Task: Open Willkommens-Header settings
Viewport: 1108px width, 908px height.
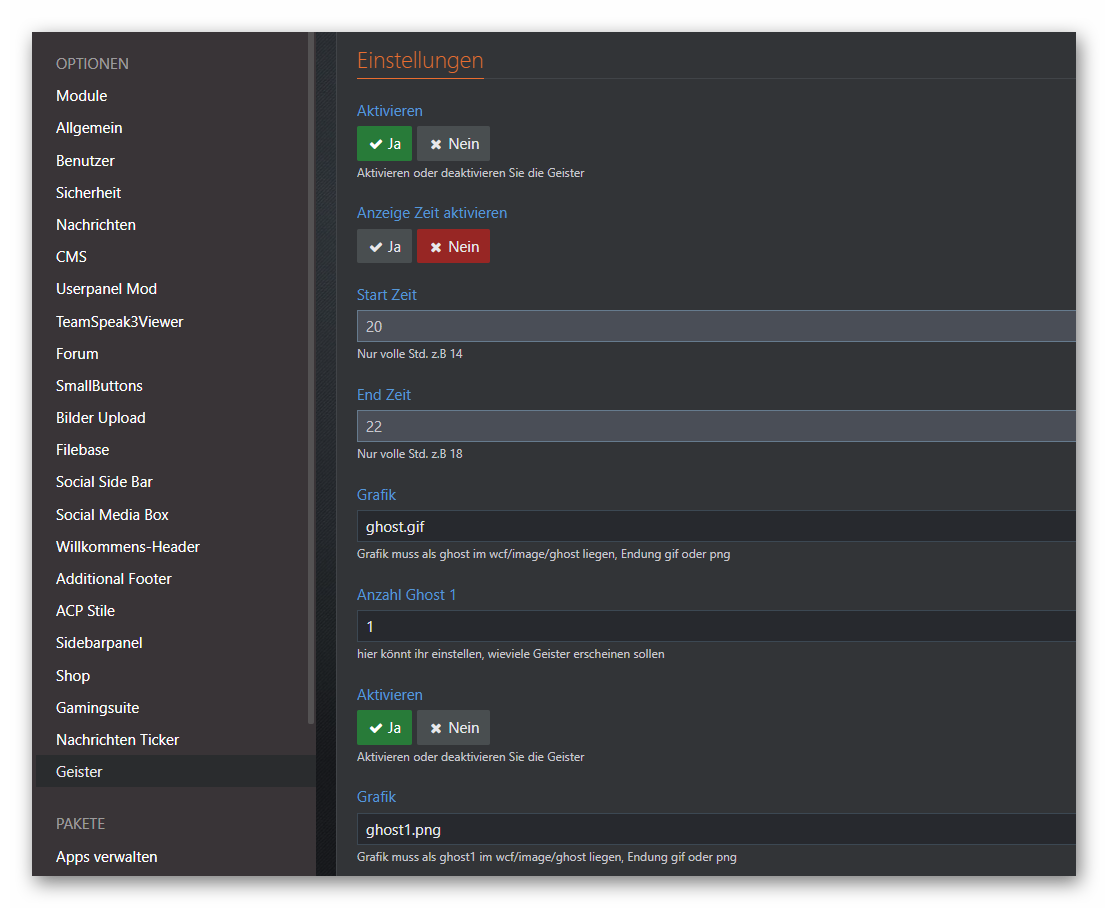Action: click(x=128, y=547)
